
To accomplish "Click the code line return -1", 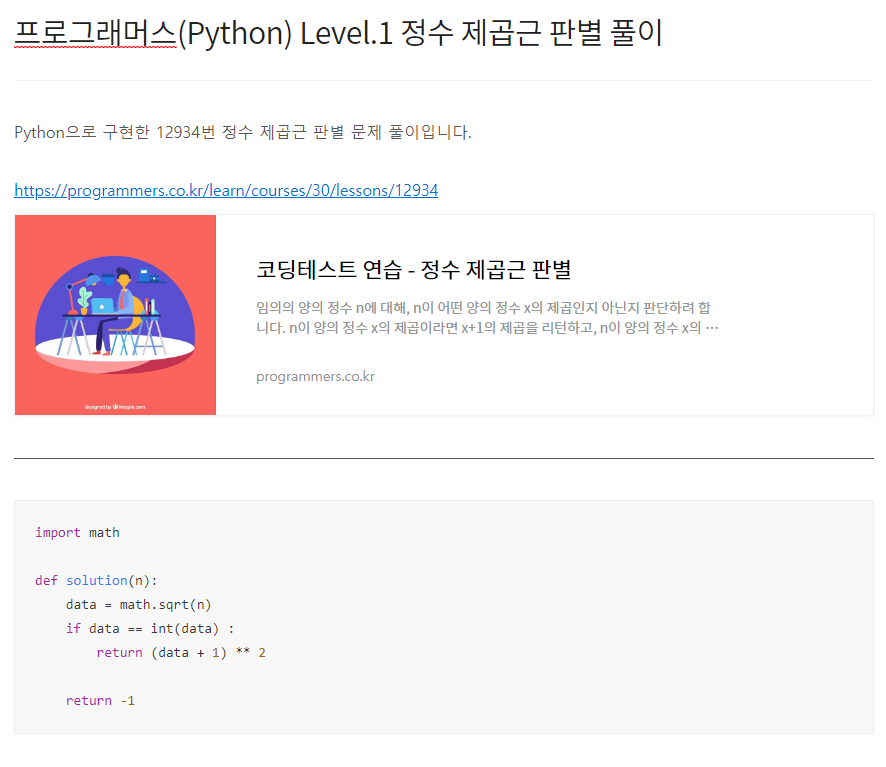I will [100, 701].
